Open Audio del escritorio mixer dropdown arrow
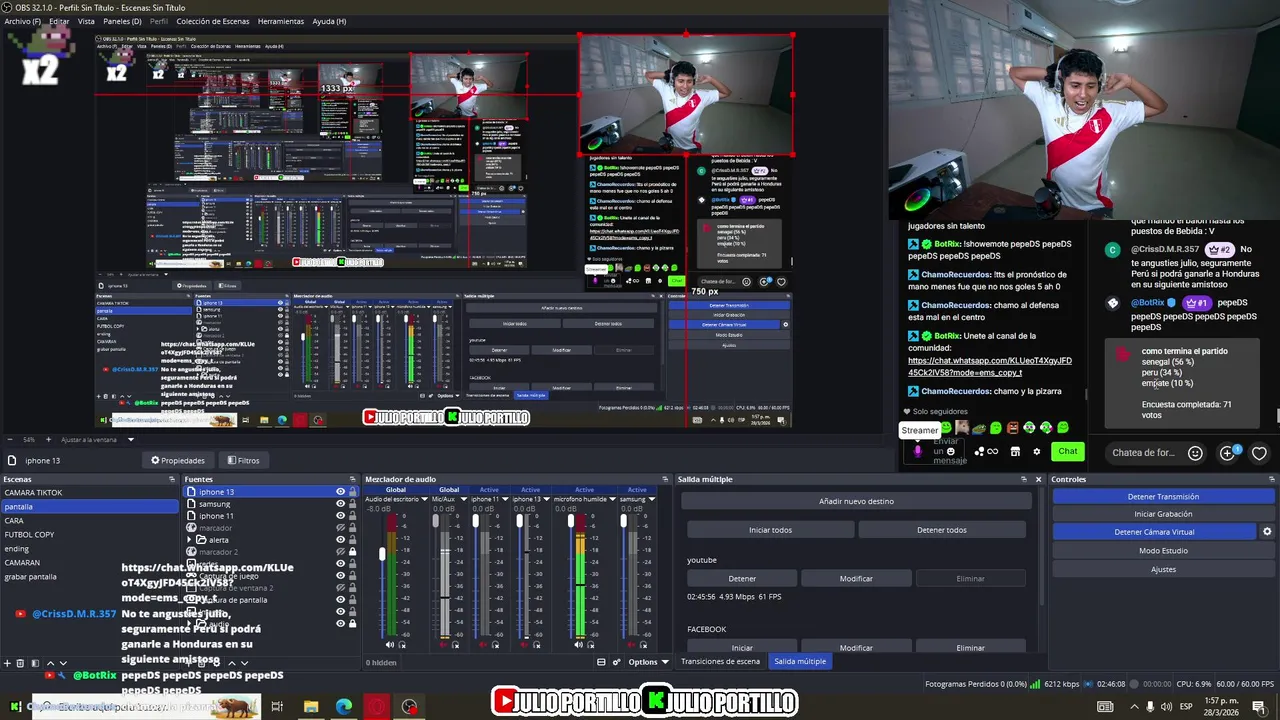The width and height of the screenshot is (1280, 720). tap(425, 499)
